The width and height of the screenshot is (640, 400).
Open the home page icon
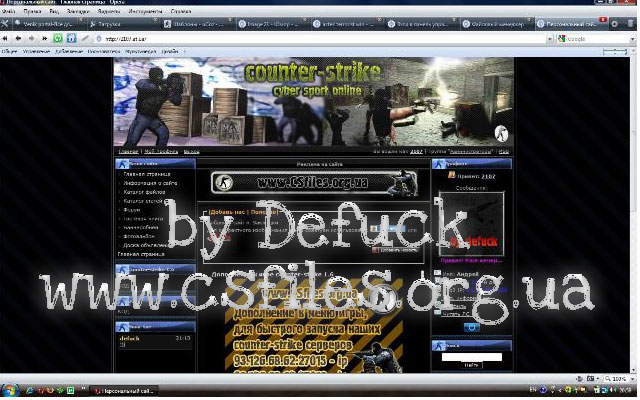click(71, 39)
